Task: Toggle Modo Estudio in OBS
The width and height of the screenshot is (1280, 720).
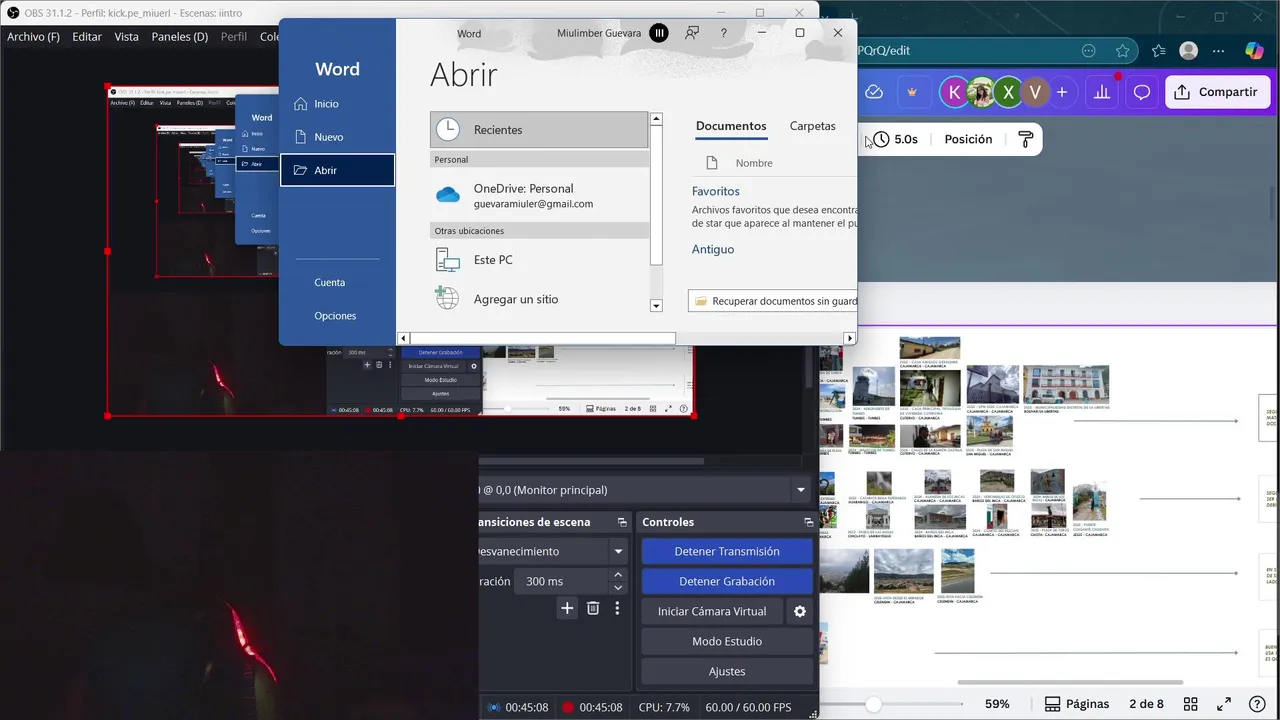Action: pyautogui.click(x=727, y=641)
